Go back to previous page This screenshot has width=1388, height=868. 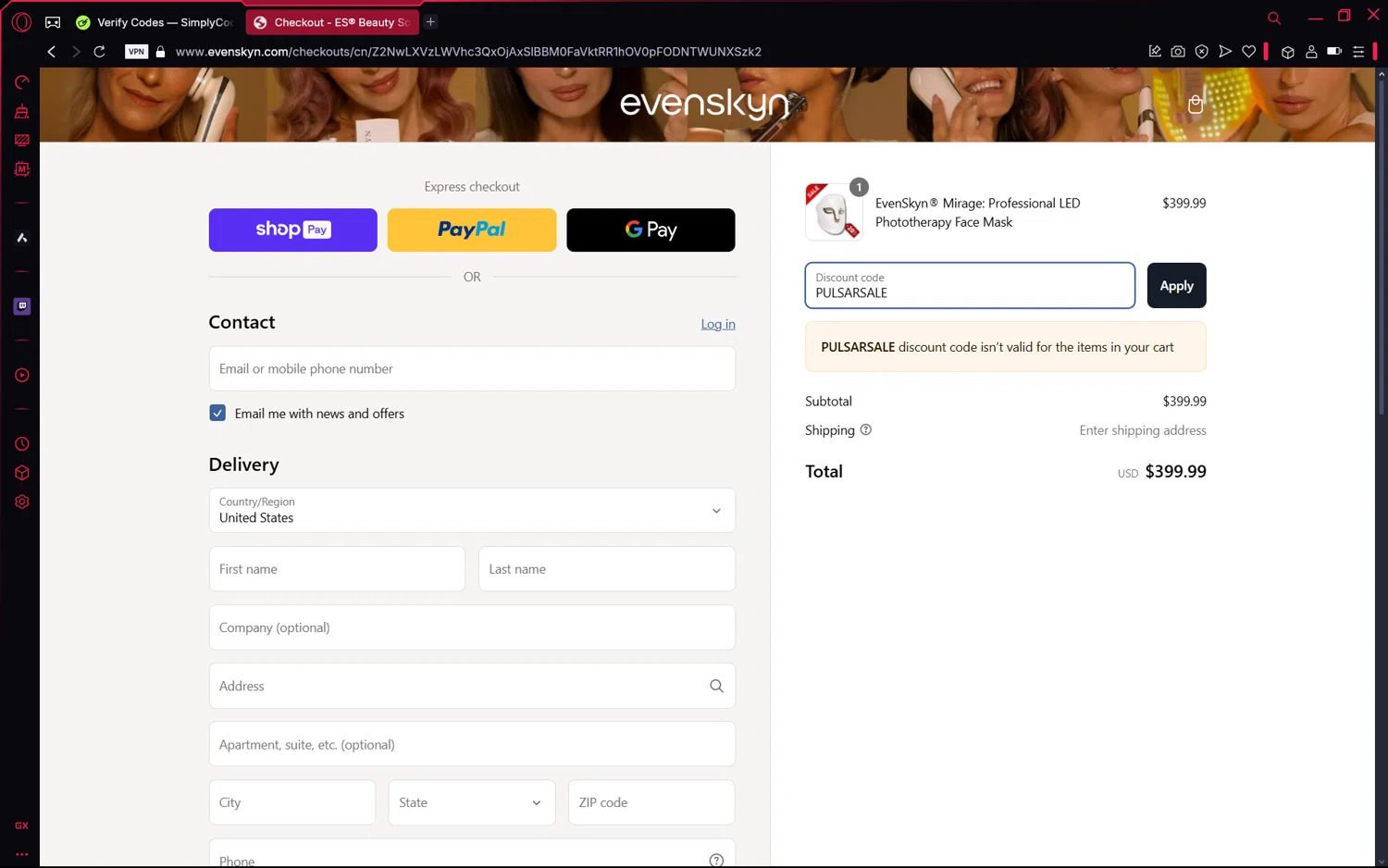(52, 52)
